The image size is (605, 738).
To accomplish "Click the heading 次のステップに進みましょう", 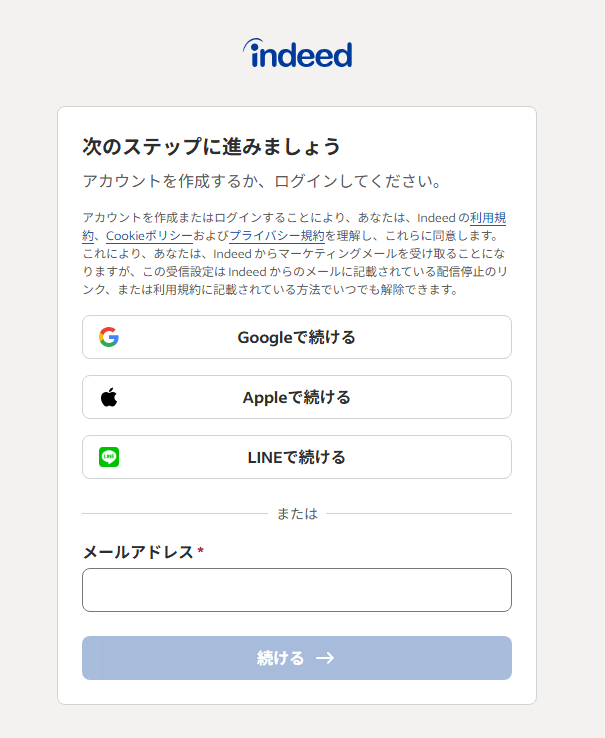I will click(211, 146).
